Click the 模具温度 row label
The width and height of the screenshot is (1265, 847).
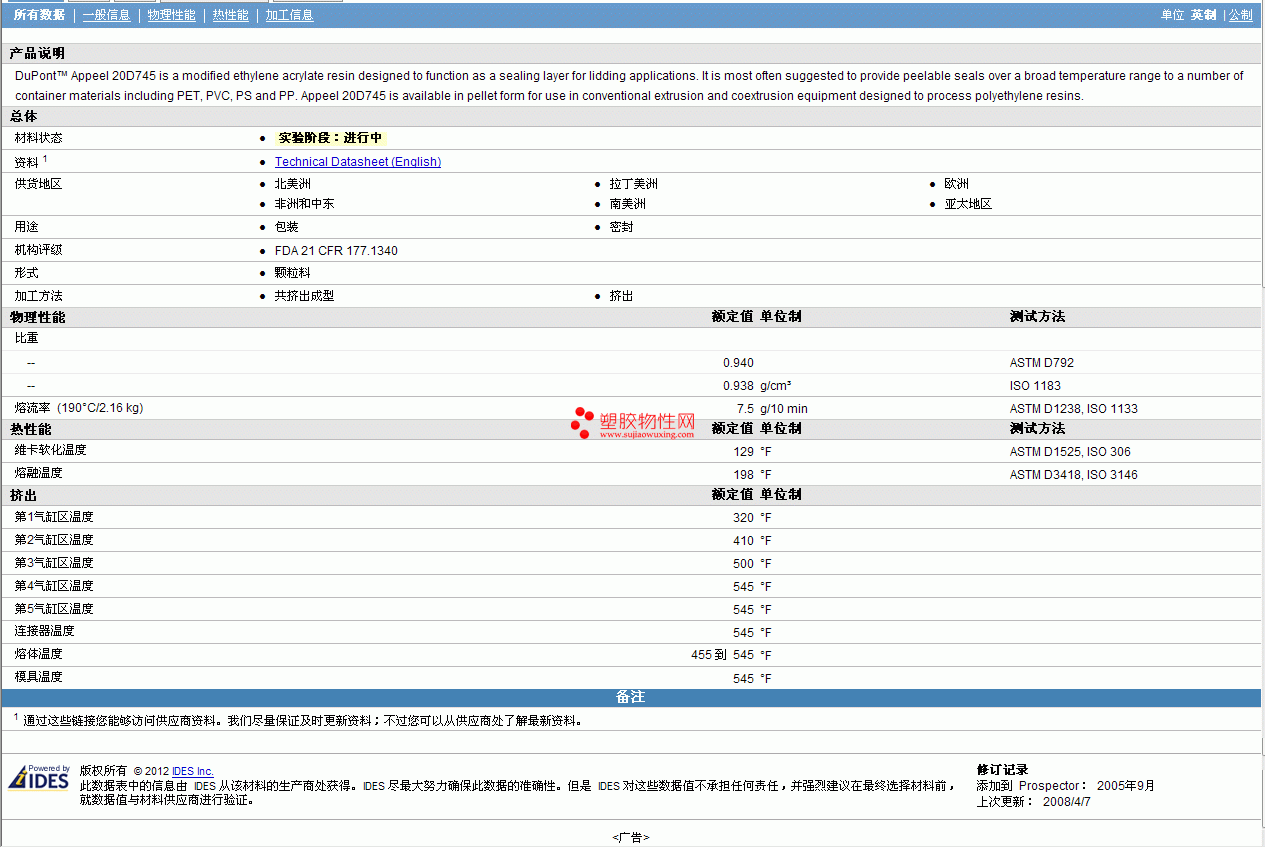tap(38, 677)
